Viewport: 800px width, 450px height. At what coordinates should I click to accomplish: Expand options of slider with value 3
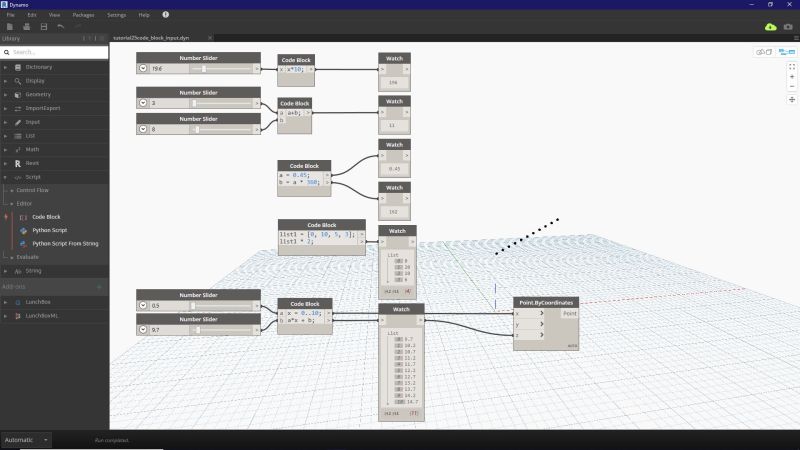[x=143, y=103]
